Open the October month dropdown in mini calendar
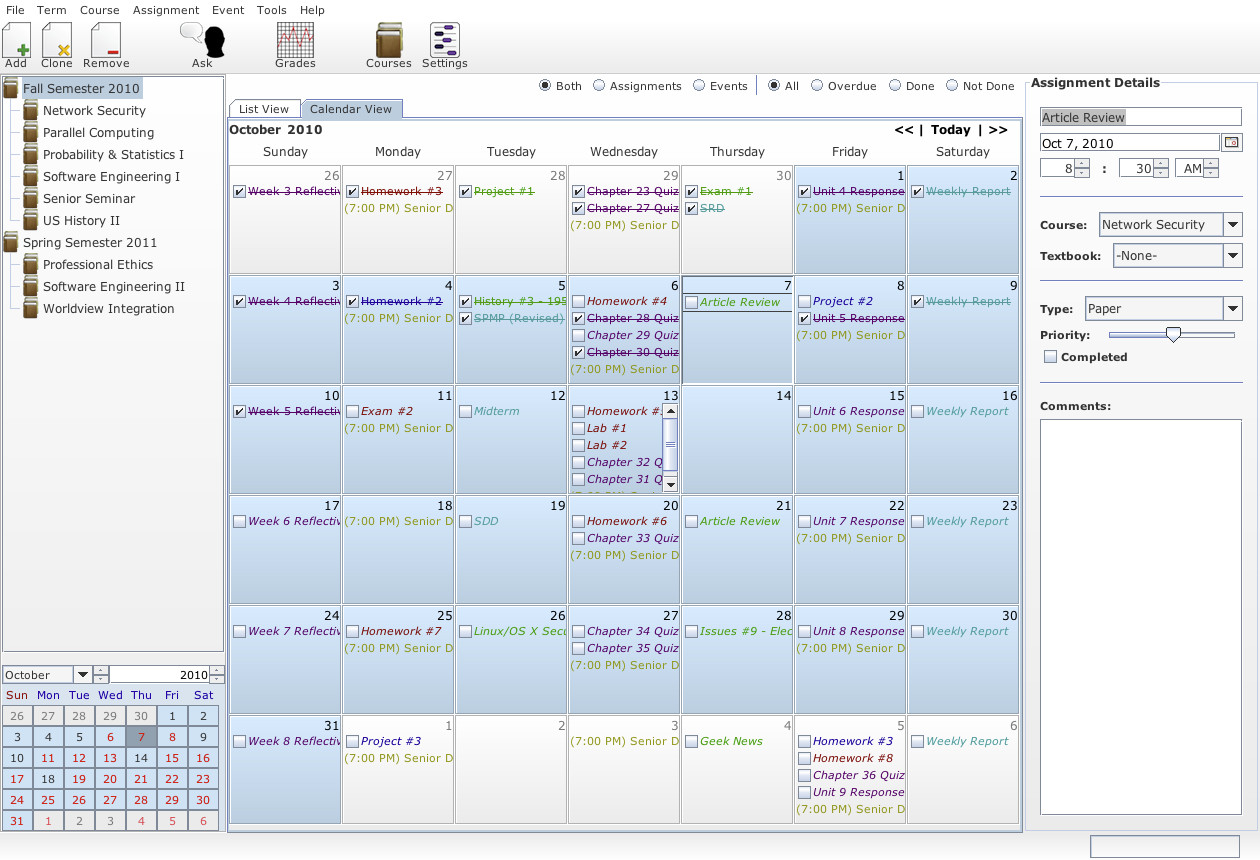 (83, 675)
